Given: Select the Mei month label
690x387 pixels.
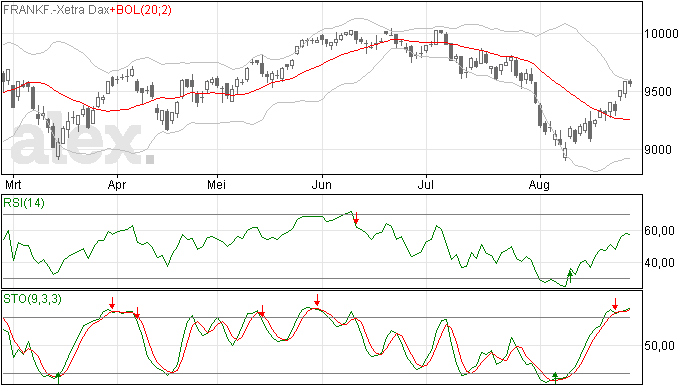Looking at the screenshot, I should click(217, 184).
